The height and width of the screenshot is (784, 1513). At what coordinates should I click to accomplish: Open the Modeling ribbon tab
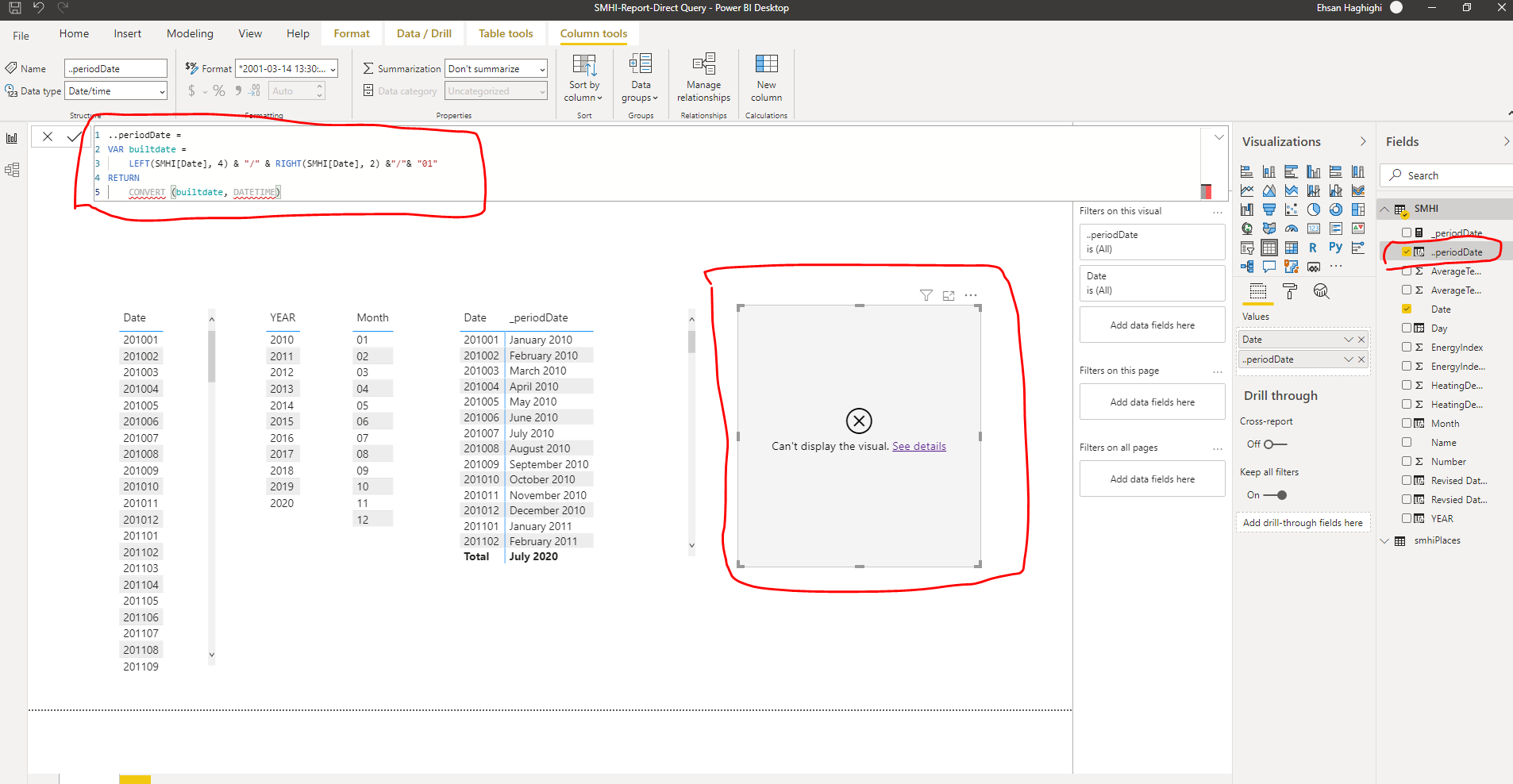190,33
